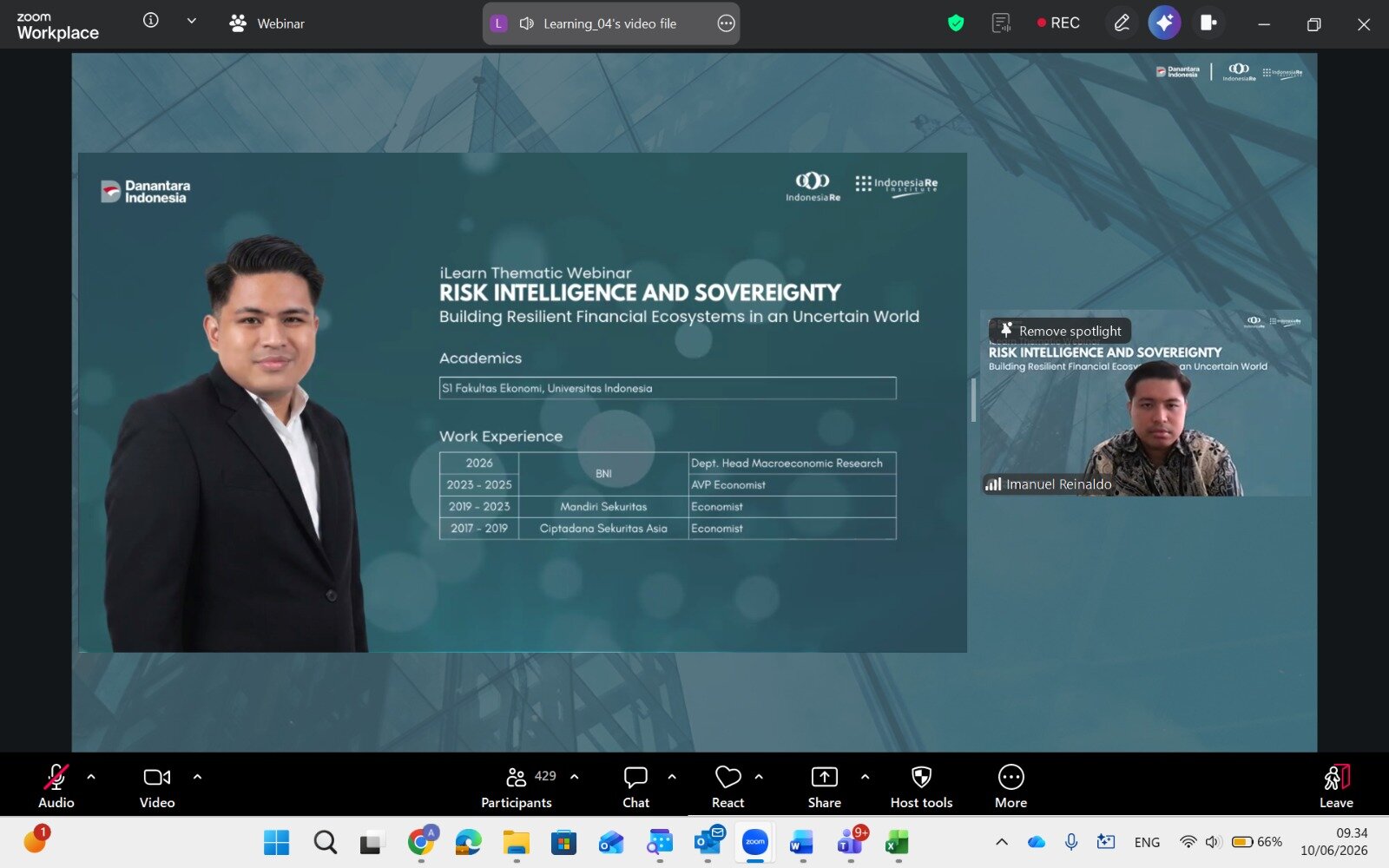The height and width of the screenshot is (868, 1389).
Task: Open Task View from taskbar
Action: click(372, 842)
